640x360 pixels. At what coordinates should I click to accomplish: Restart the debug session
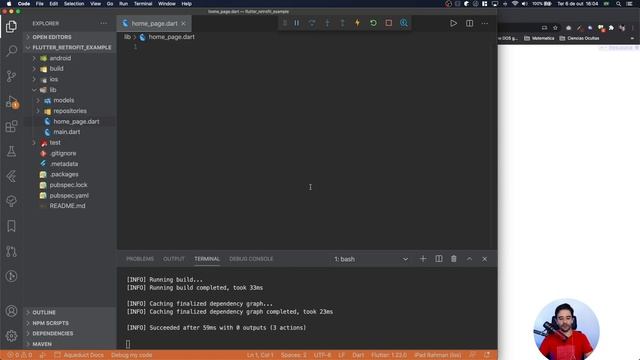(x=373, y=23)
